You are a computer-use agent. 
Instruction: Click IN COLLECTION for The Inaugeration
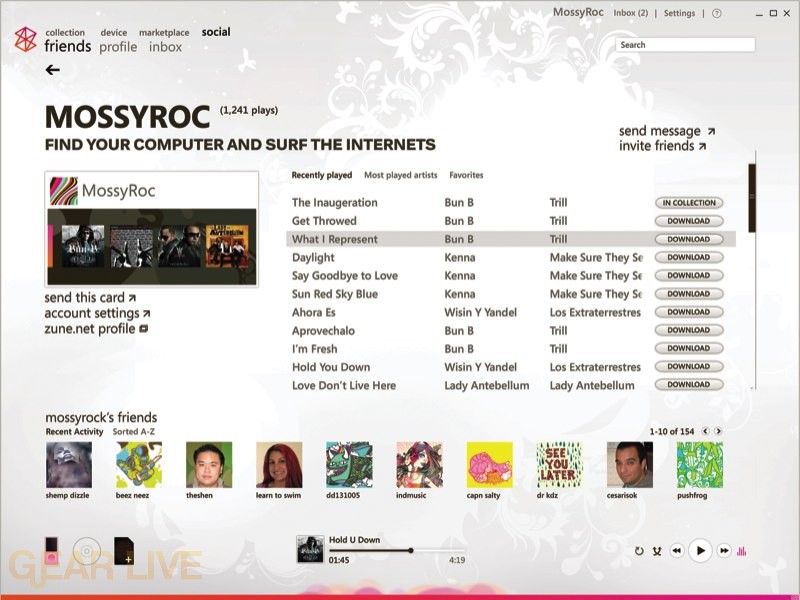pos(689,203)
